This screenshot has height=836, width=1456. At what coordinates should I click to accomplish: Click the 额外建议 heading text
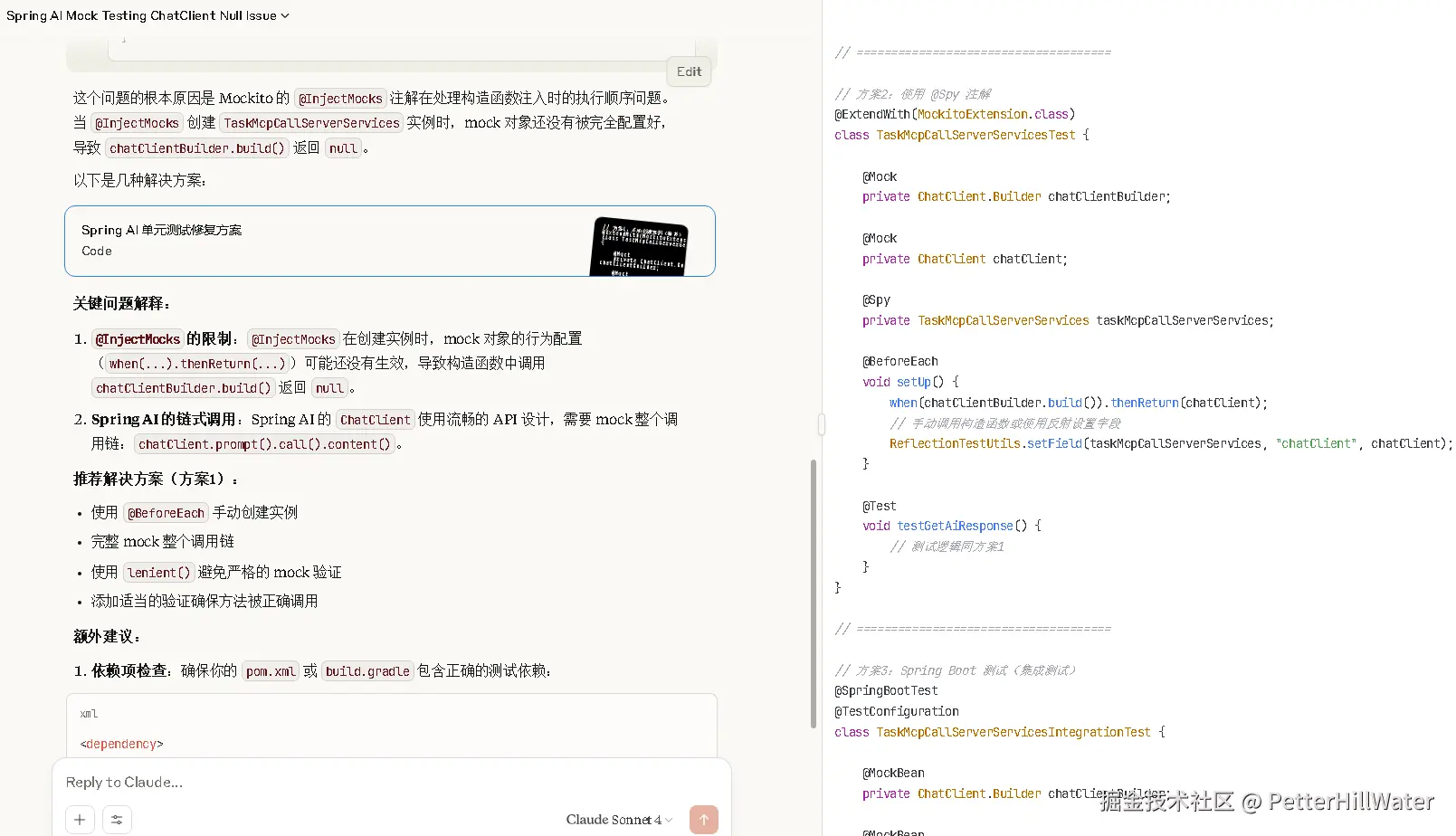[107, 636]
